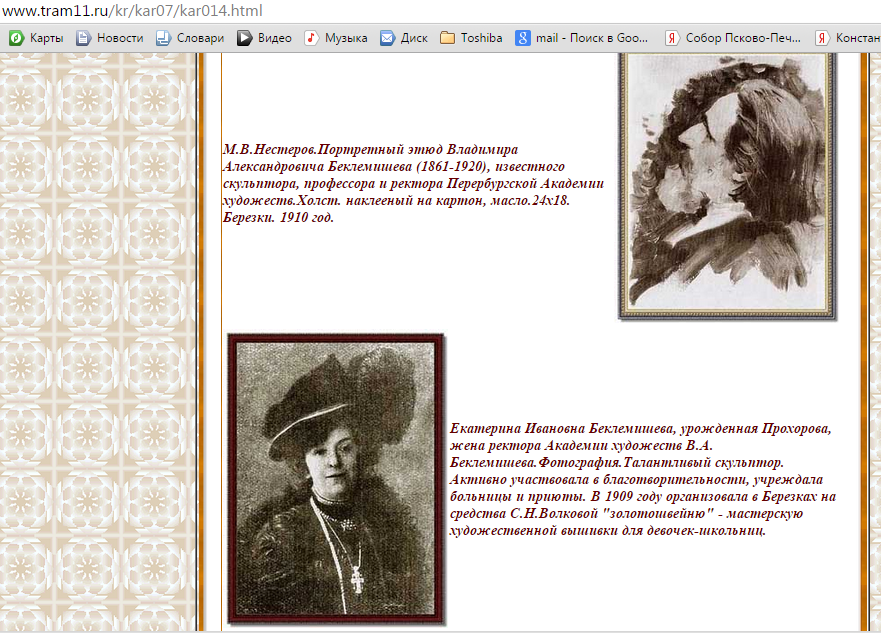Click the address bar URL www.tram11.ru
Screen dimensions: 881x633
click(x=131, y=11)
